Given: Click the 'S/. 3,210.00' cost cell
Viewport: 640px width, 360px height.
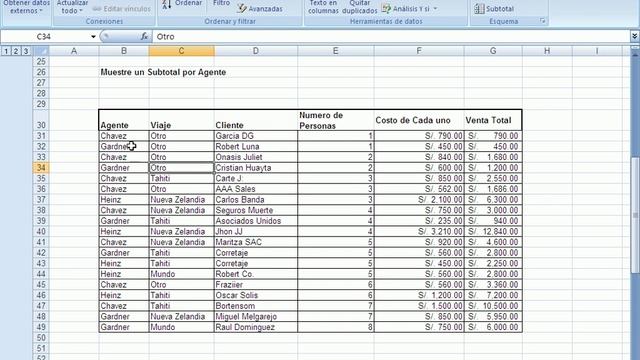Looking at the screenshot, I should point(419,231).
